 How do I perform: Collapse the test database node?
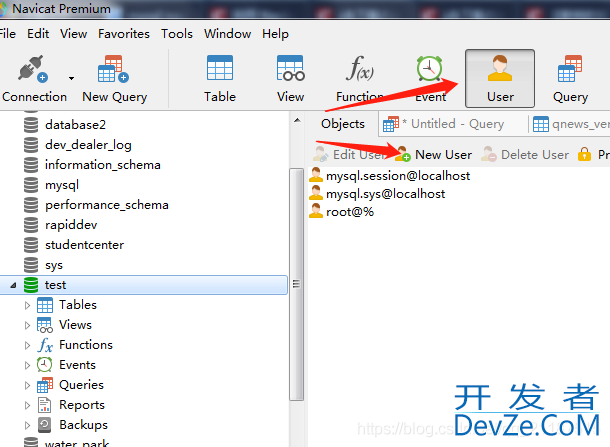pyautogui.click(x=13, y=285)
